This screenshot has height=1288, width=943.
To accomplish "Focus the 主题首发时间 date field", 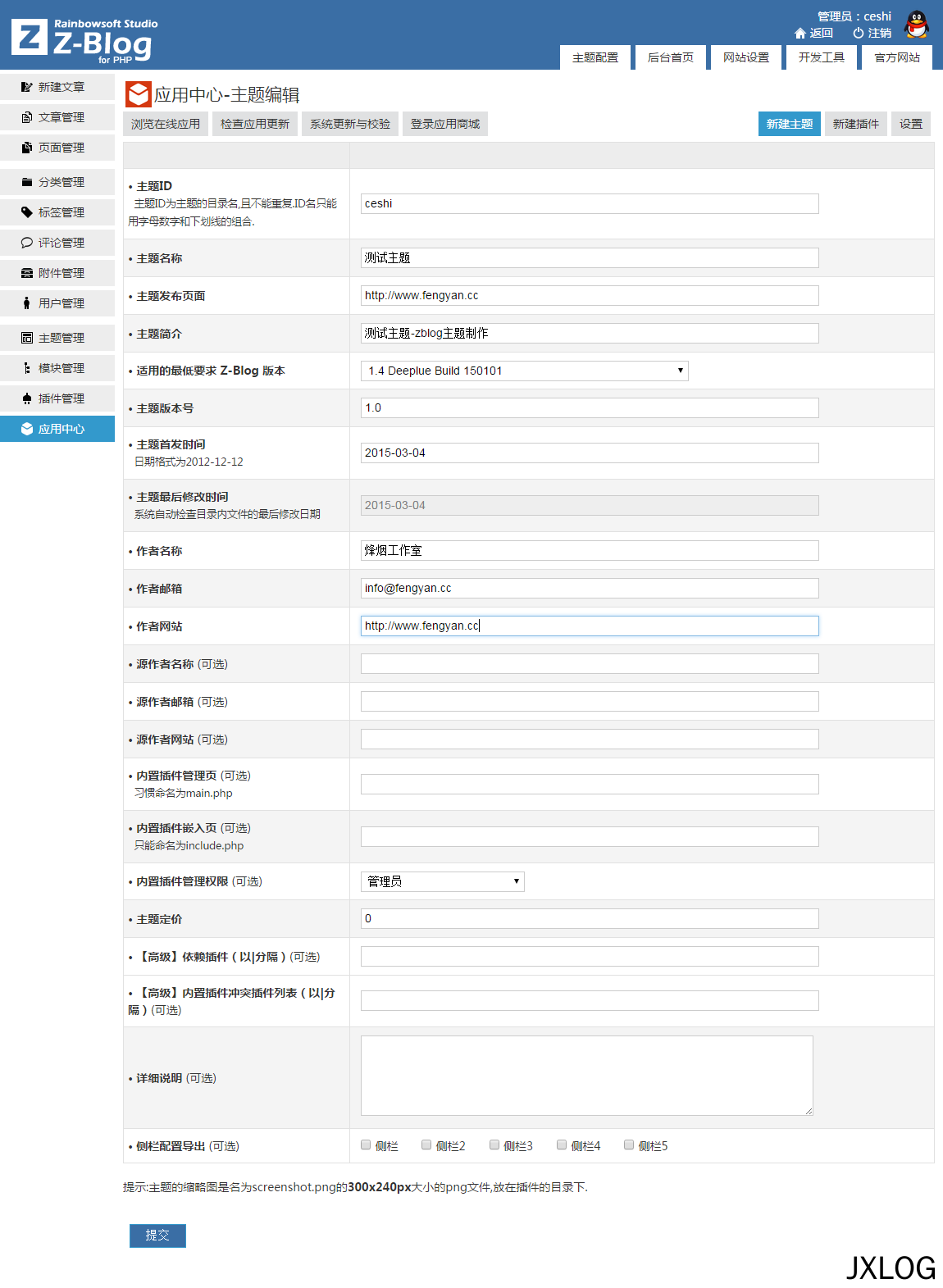I will [x=590, y=453].
